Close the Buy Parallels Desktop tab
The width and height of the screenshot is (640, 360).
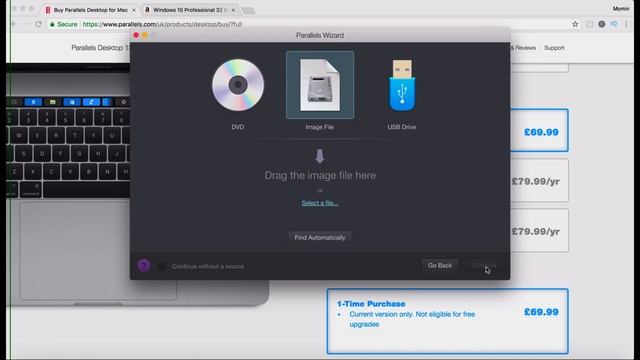(x=133, y=10)
